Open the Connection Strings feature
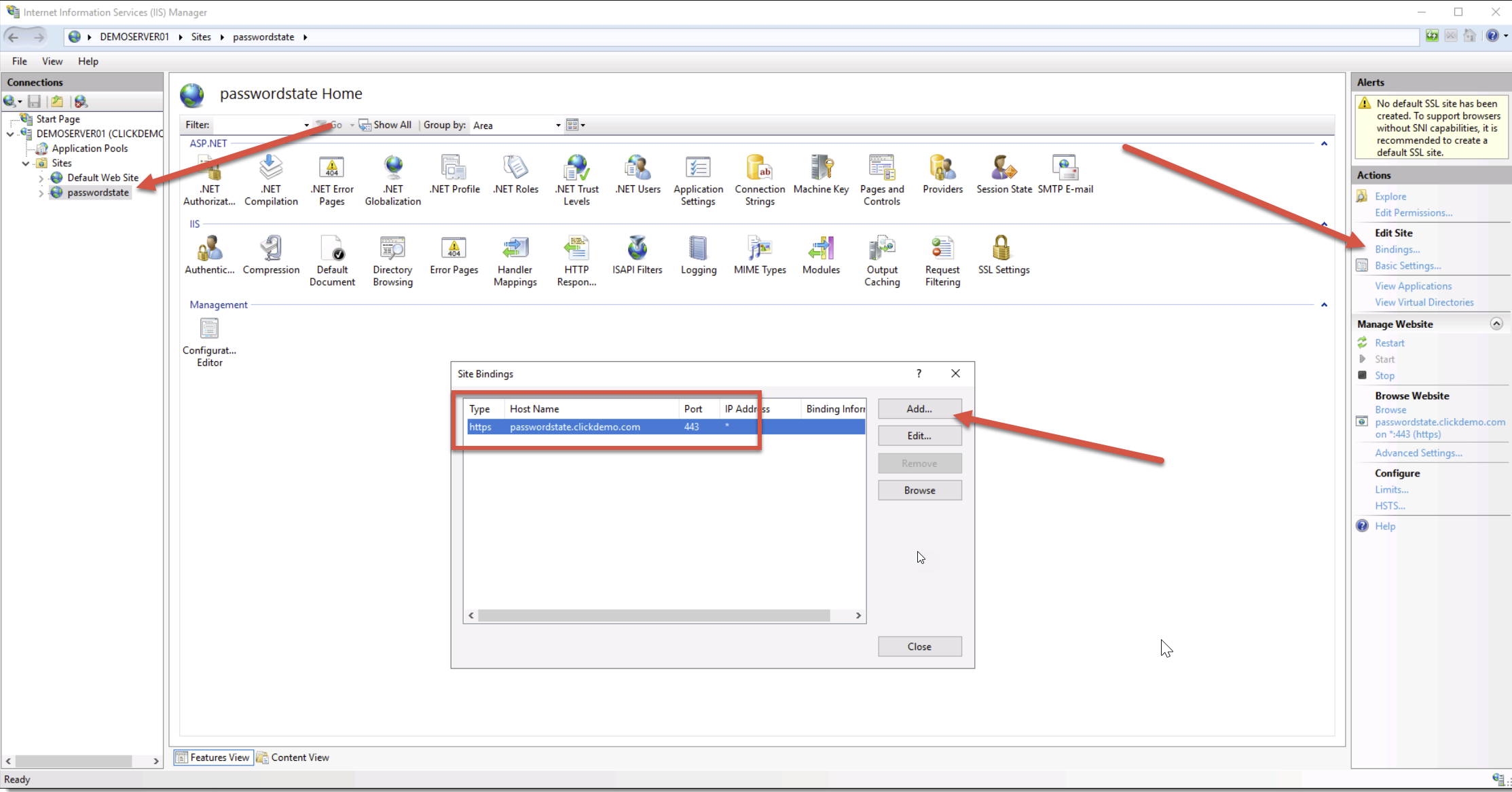This screenshot has width=1512, height=792. tap(760, 180)
